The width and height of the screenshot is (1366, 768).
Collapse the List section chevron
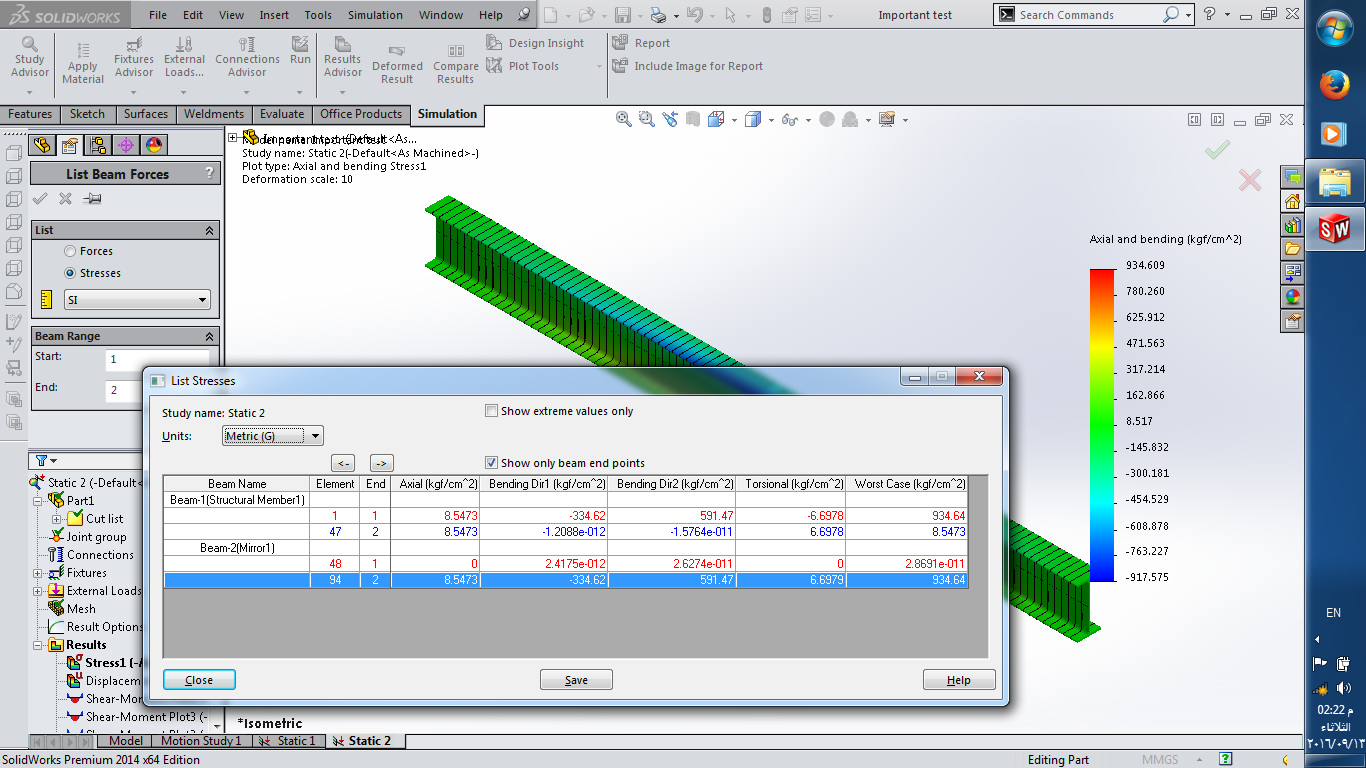[x=210, y=230]
